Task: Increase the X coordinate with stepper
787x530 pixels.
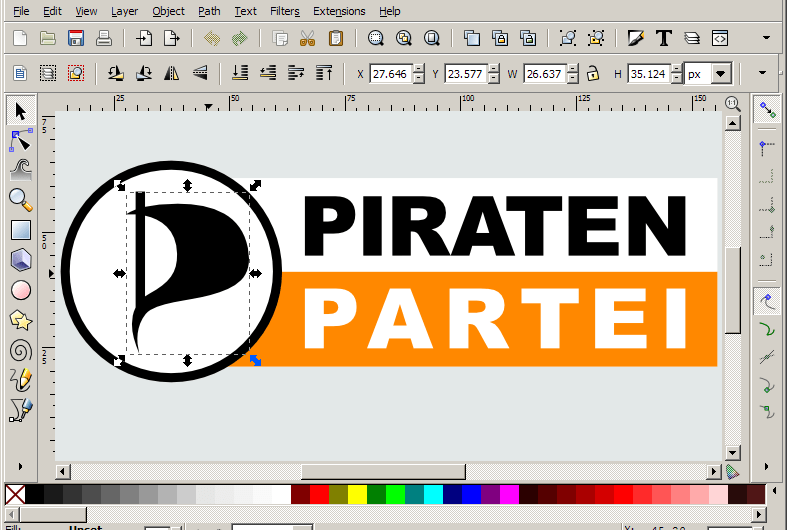Action: coord(419,69)
